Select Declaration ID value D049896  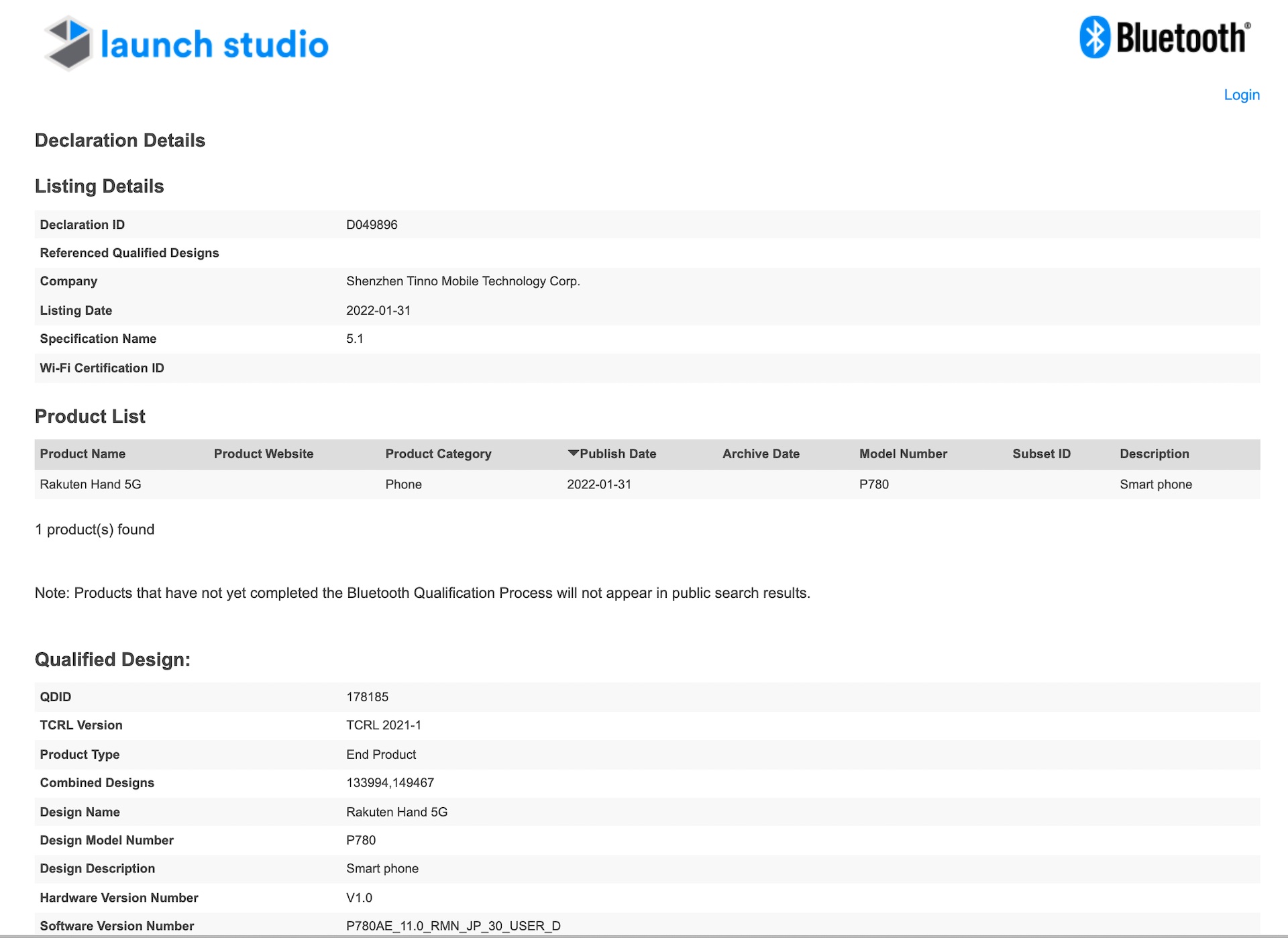tap(372, 225)
